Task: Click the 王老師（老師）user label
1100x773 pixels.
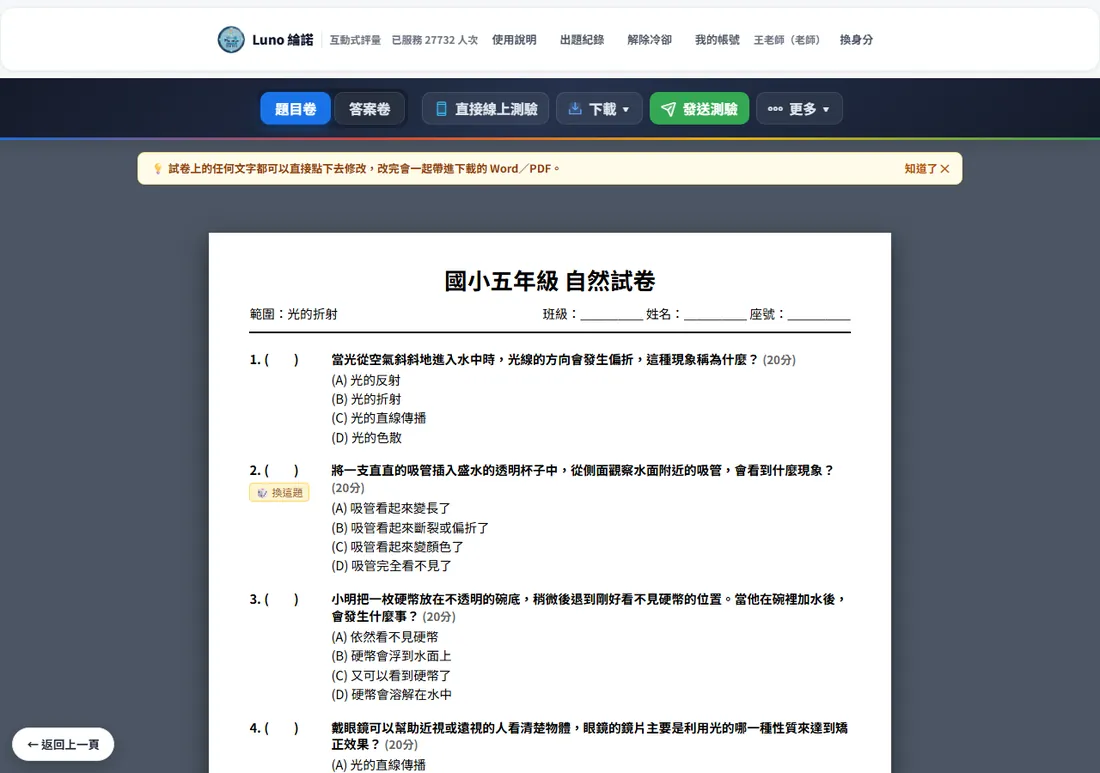Action: pos(786,40)
